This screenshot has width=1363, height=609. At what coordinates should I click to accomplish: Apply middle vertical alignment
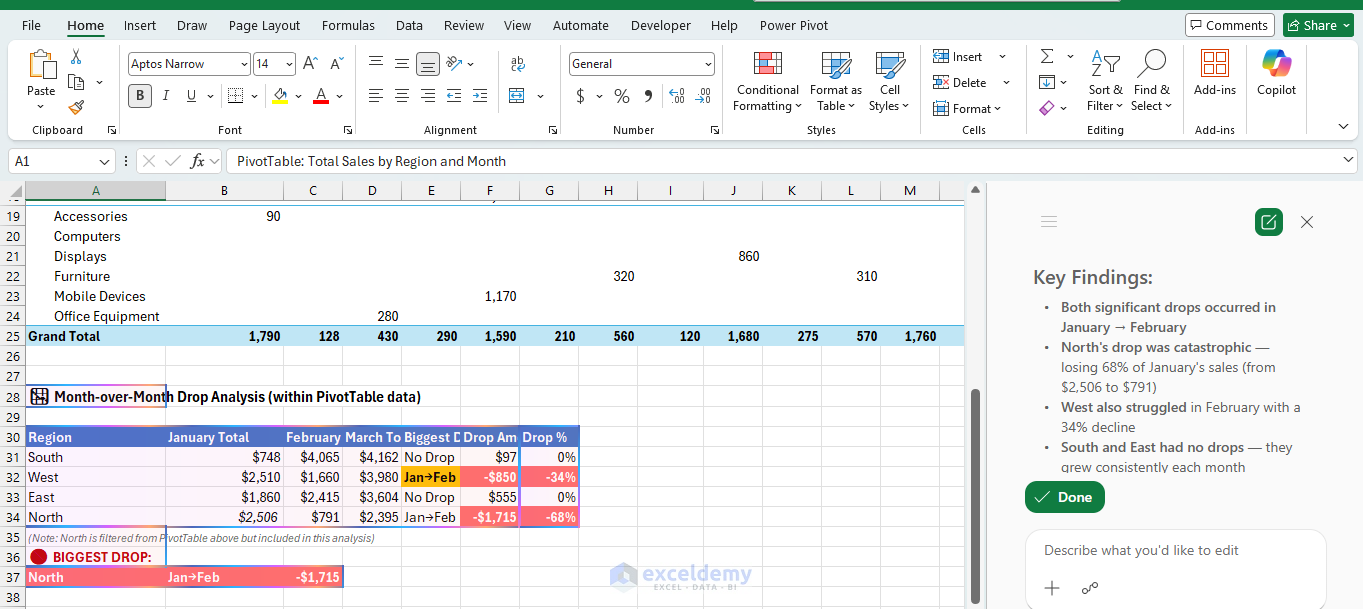402,63
